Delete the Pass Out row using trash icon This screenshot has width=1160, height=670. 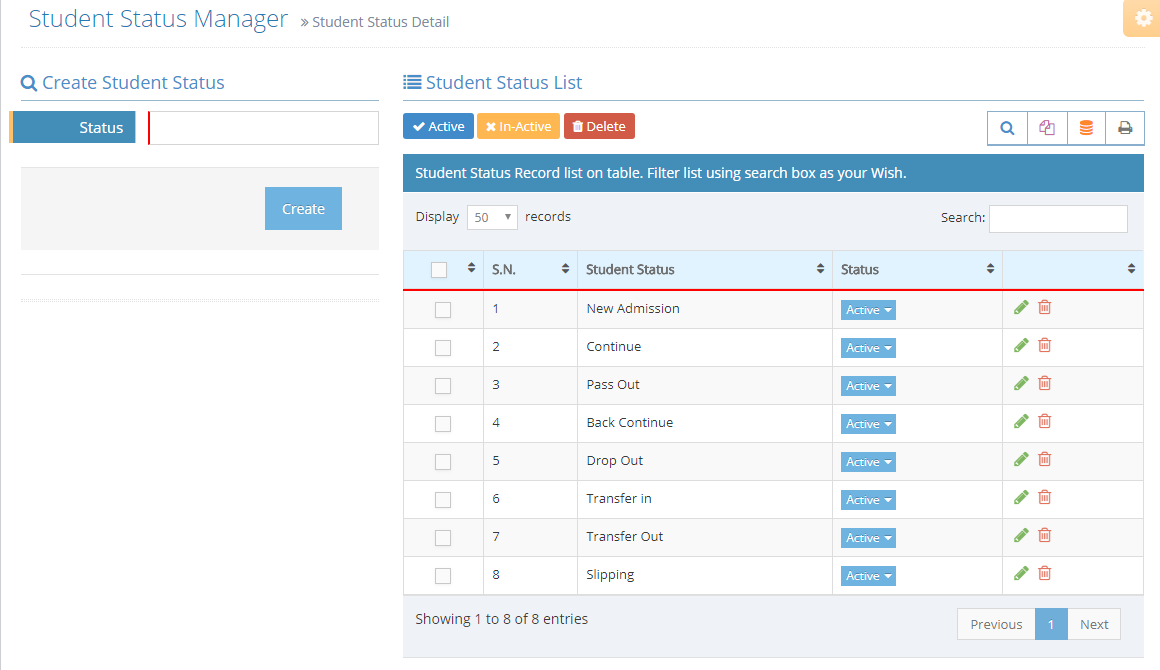click(x=1045, y=384)
